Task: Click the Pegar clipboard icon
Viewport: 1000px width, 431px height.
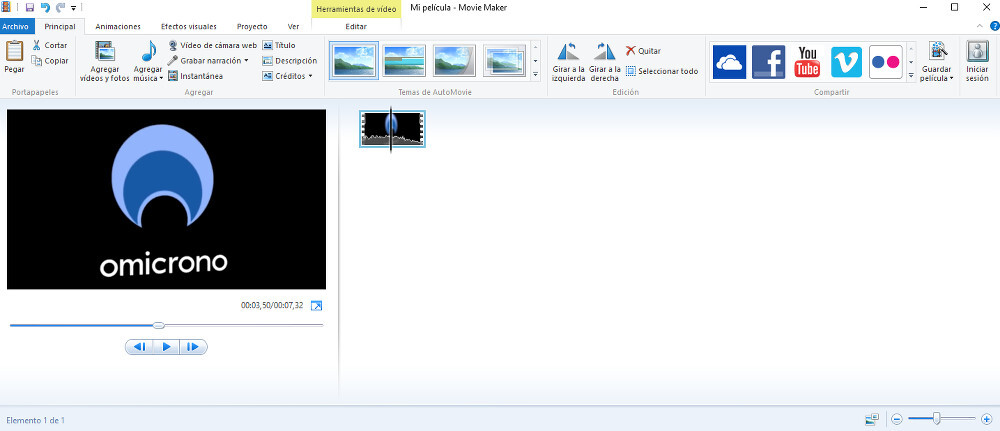Action: coord(14,51)
